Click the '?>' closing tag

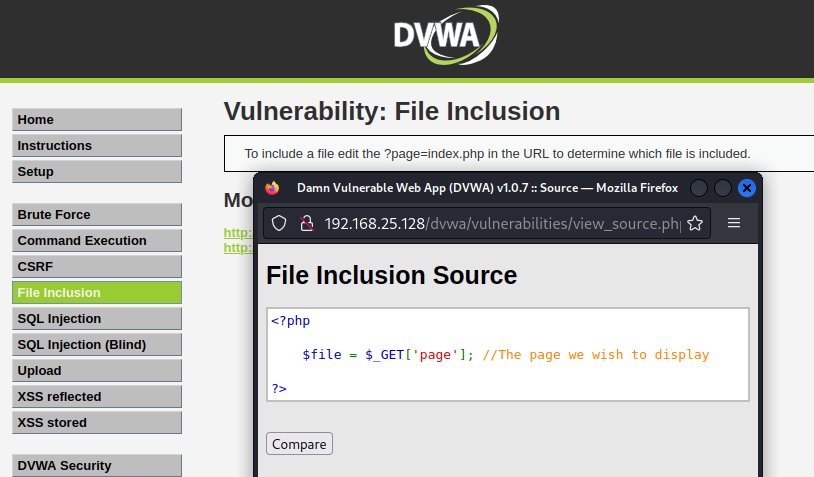pos(279,388)
